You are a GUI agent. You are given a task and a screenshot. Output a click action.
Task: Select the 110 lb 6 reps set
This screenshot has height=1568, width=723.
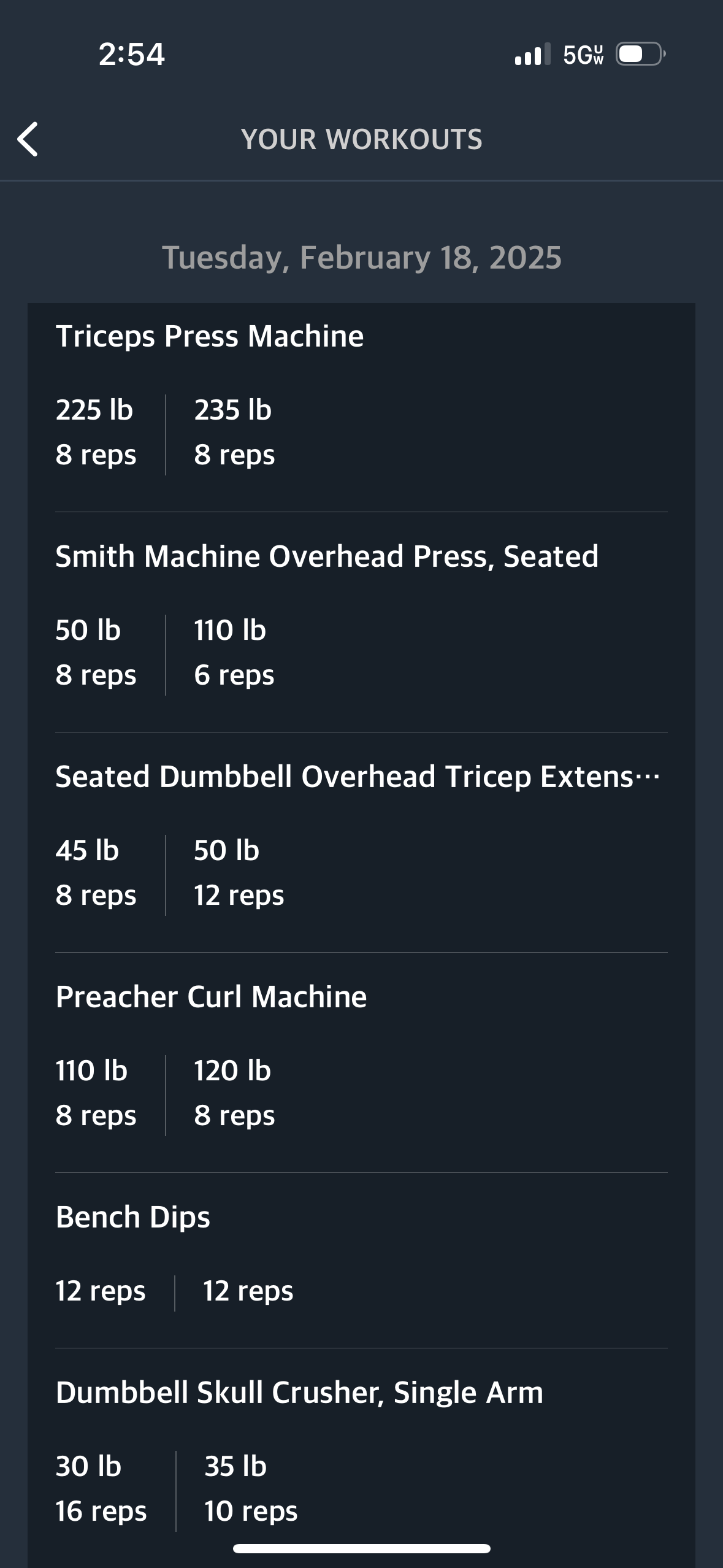[x=234, y=653]
